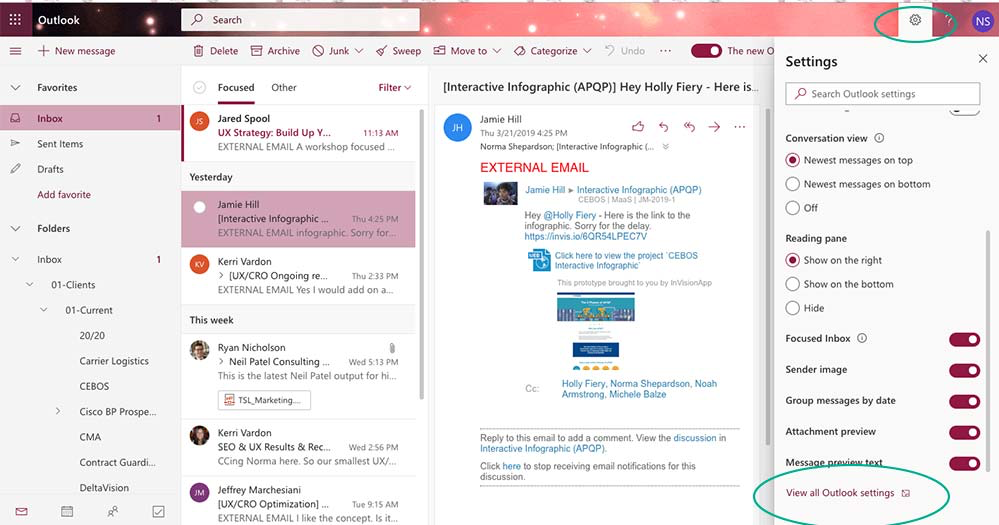This screenshot has height=525, width=999.
Task: Toggle the Attachment preview switch
Action: 965,433
